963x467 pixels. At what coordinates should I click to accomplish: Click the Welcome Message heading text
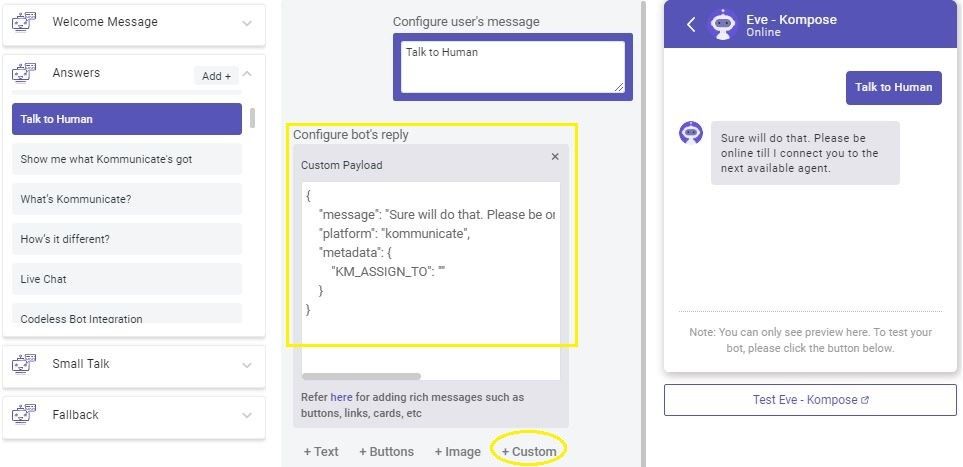[x=105, y=22]
